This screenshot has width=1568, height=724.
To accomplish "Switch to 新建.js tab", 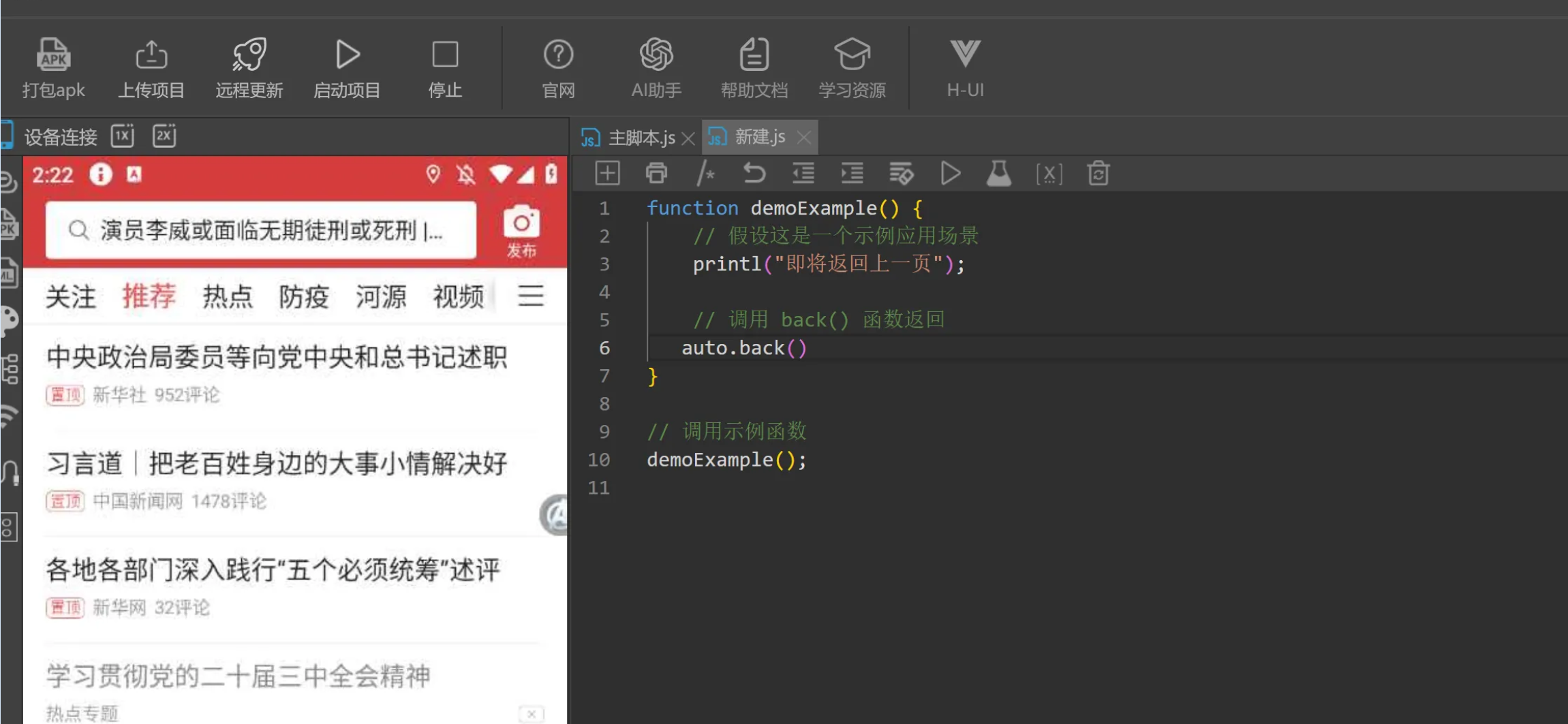I will (760, 137).
